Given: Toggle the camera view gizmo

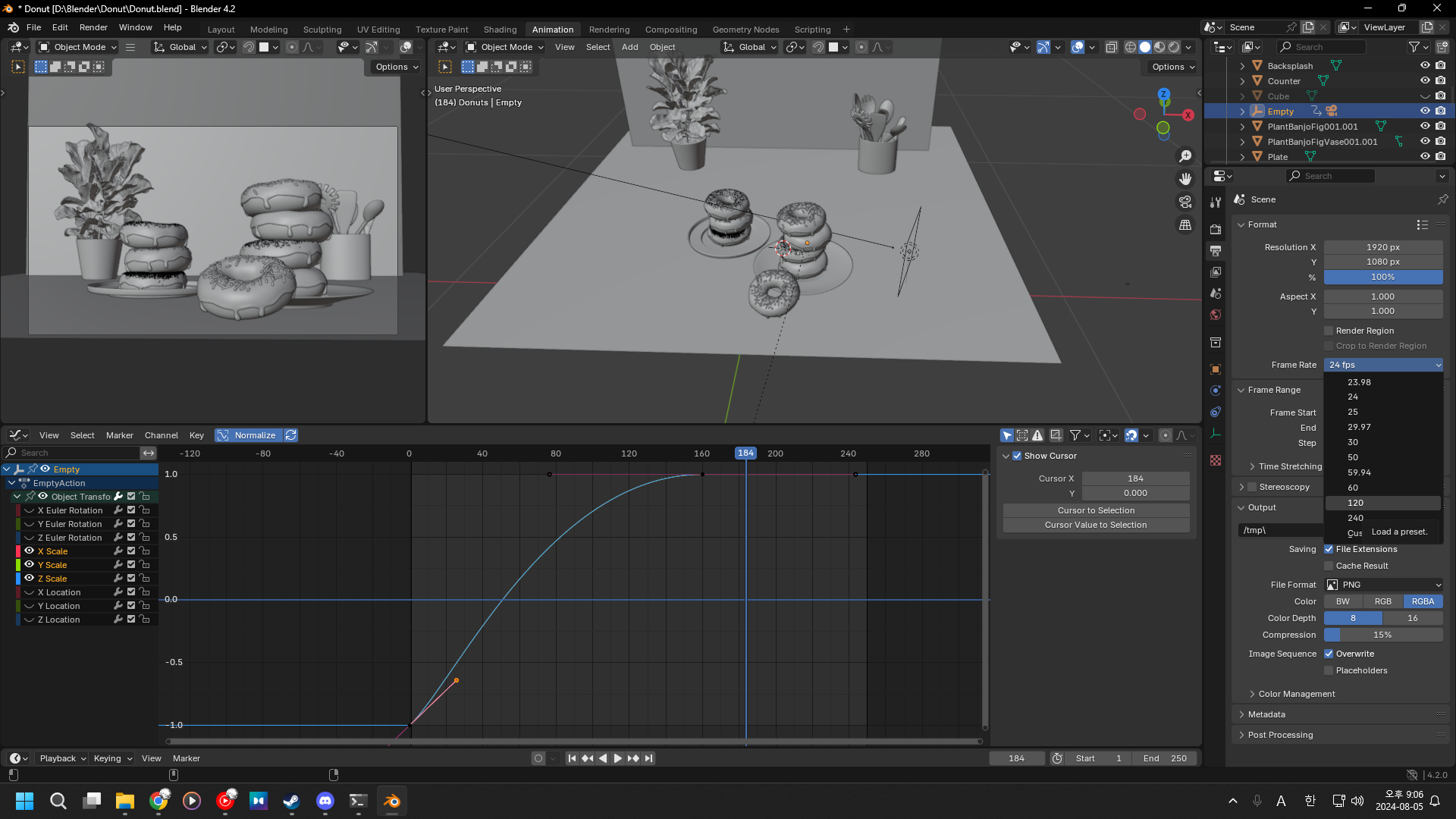Looking at the screenshot, I should tap(1185, 202).
